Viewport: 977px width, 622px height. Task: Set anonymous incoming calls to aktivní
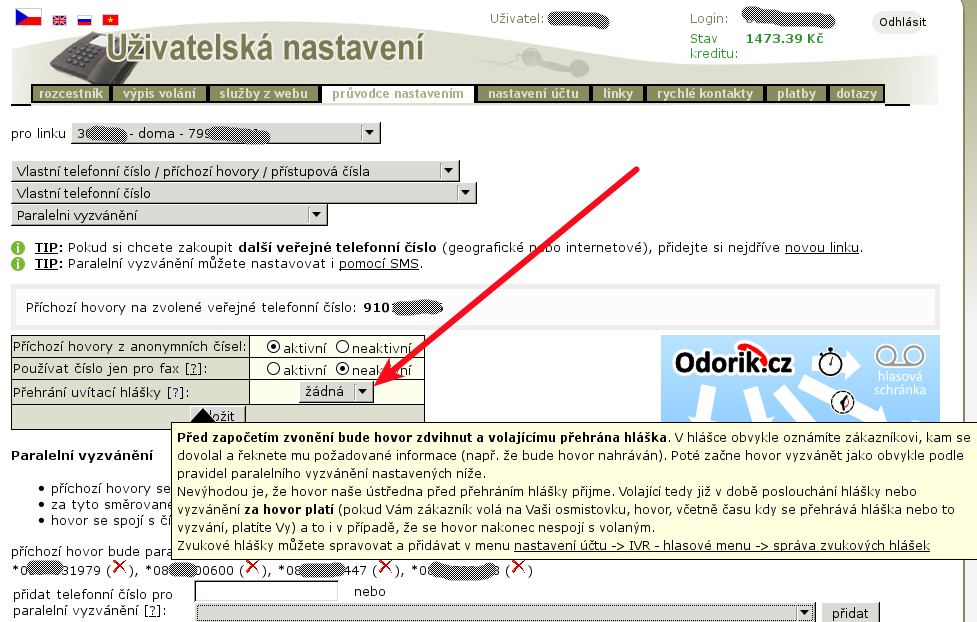(x=273, y=347)
